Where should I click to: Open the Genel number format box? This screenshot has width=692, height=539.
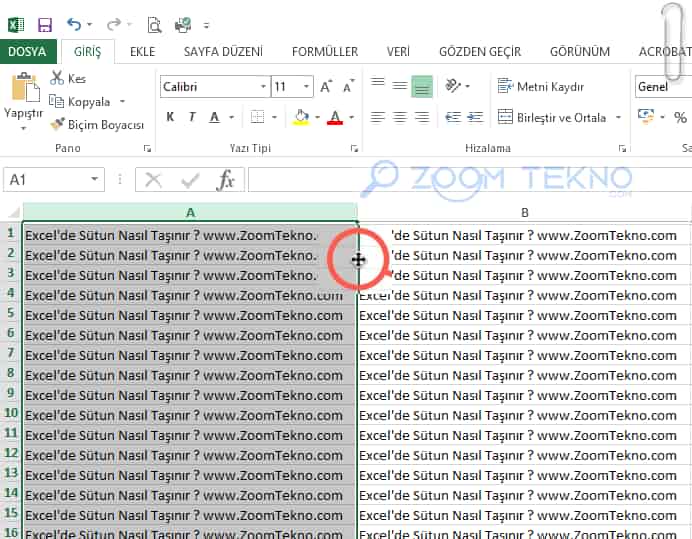[x=663, y=87]
